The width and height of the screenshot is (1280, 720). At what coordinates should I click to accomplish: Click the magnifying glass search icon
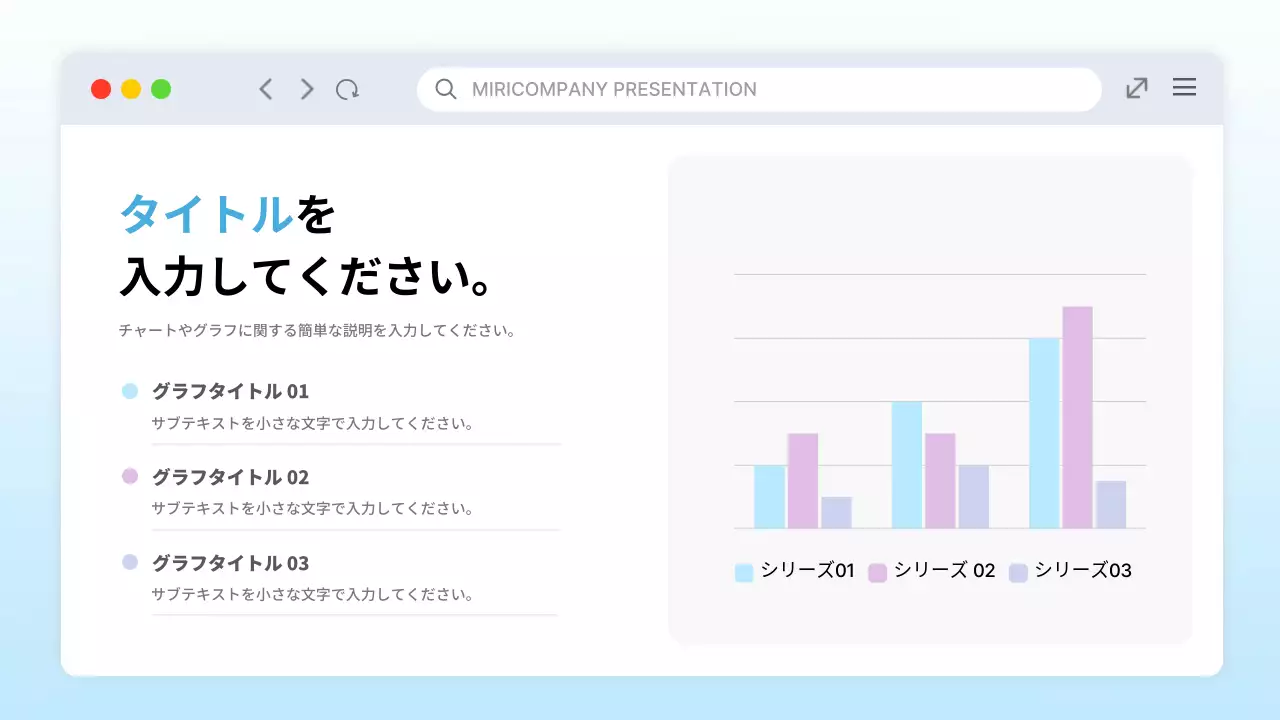click(445, 89)
